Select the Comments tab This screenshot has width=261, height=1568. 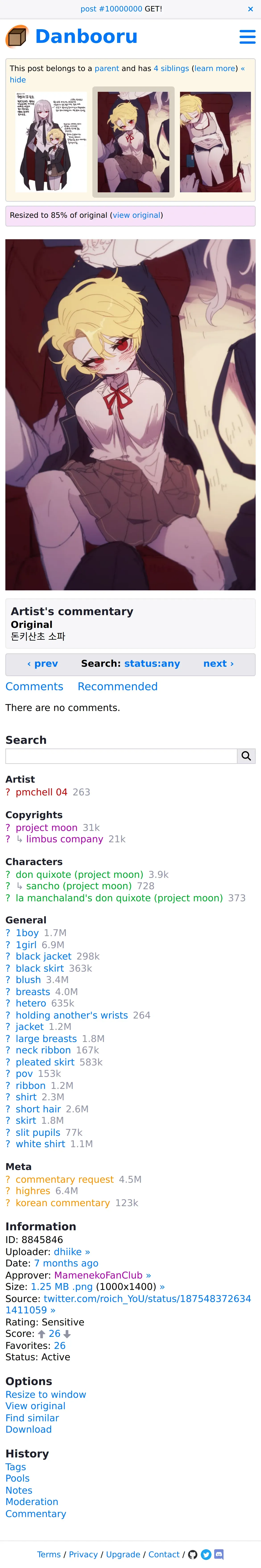pos(34,686)
